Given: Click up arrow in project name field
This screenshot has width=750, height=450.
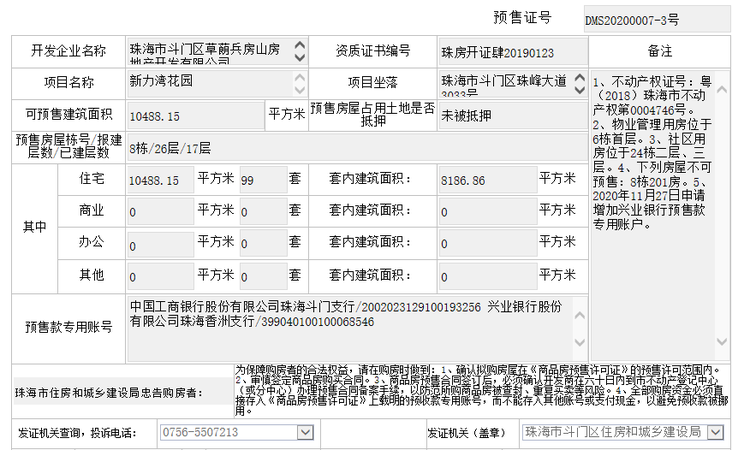Looking at the screenshot, I should pos(299,77).
